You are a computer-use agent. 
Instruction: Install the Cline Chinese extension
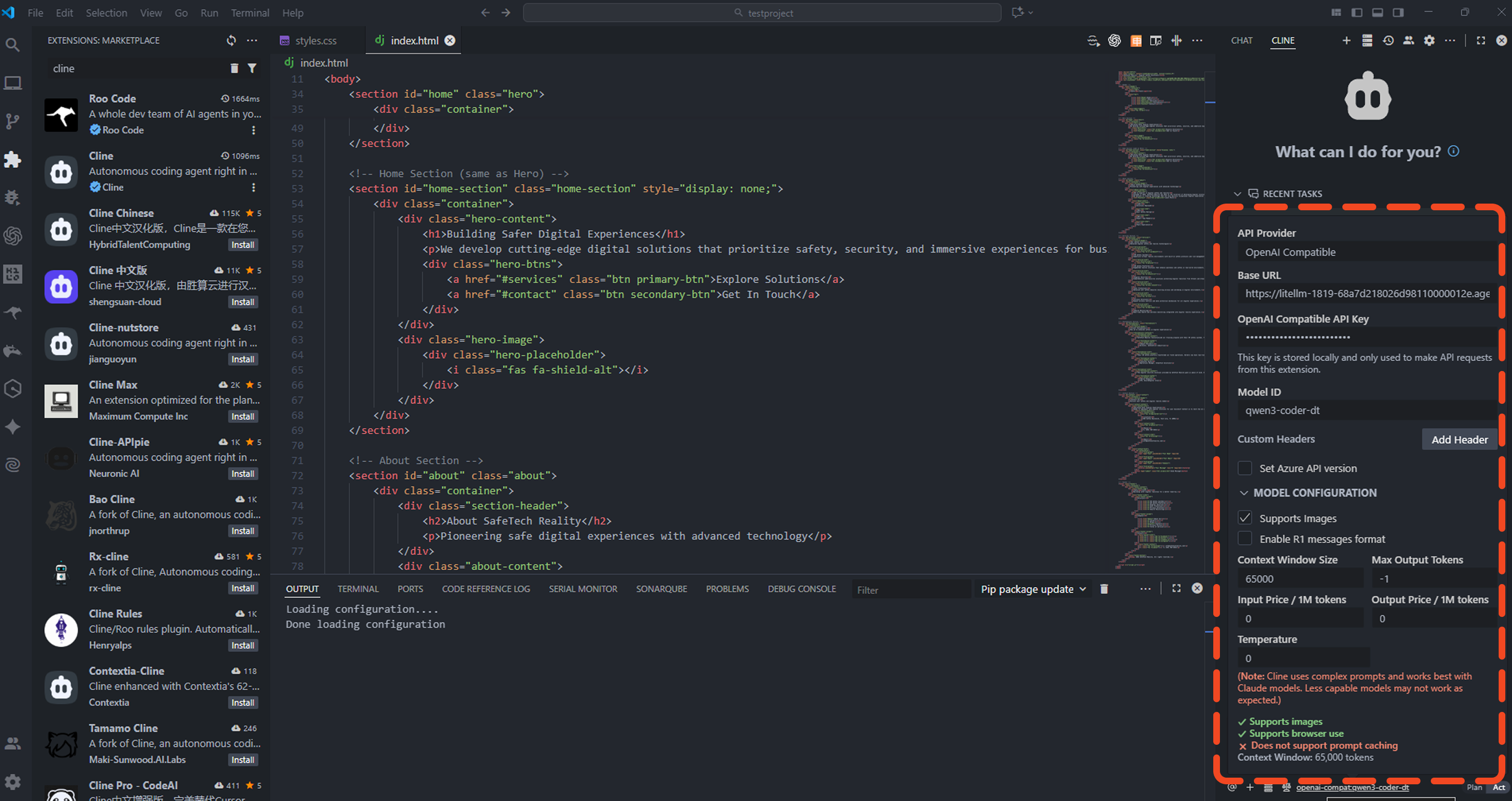[243, 245]
